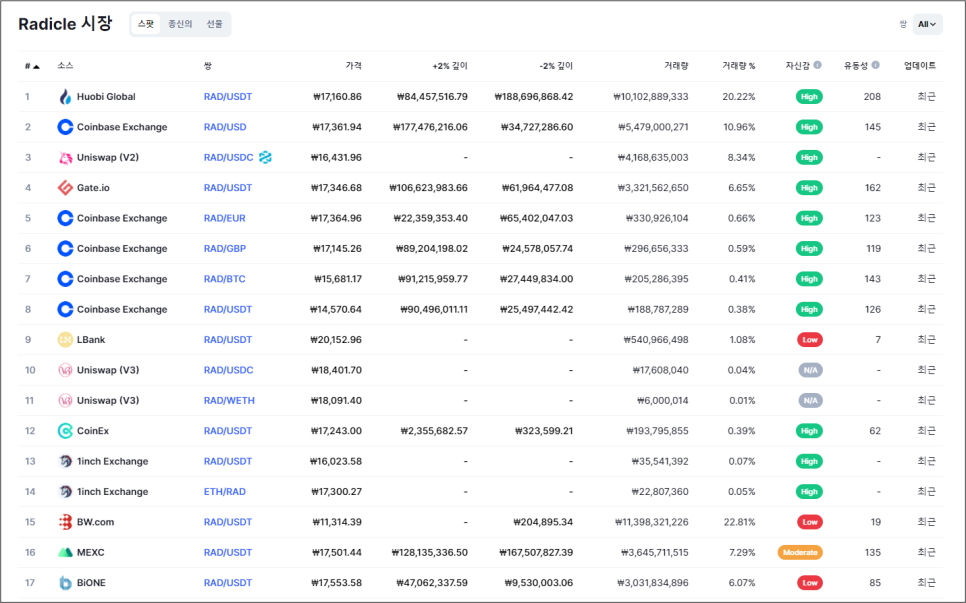Click the volume percentage 20.22%

[739, 97]
